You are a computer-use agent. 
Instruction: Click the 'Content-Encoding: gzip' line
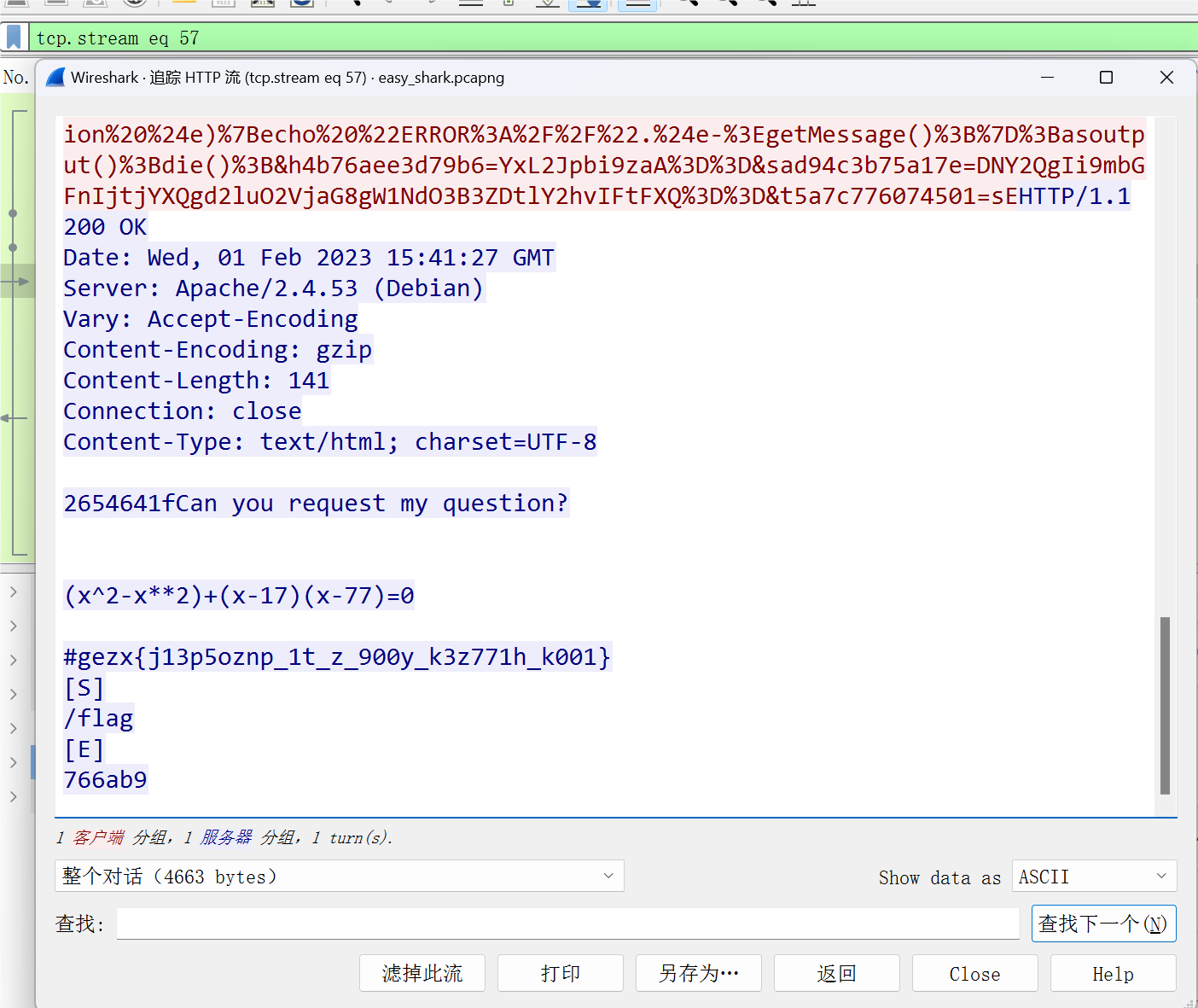coord(218,350)
